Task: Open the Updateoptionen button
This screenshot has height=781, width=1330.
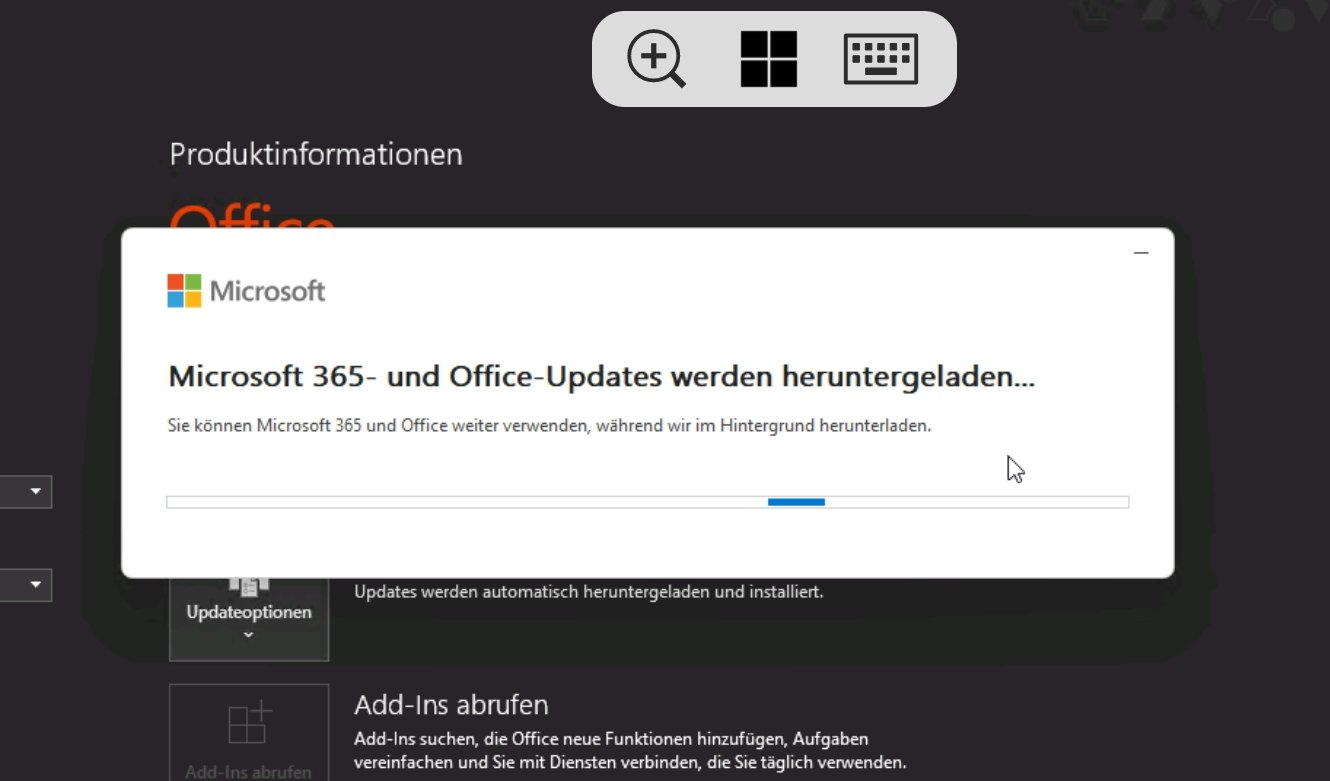Action: click(249, 617)
